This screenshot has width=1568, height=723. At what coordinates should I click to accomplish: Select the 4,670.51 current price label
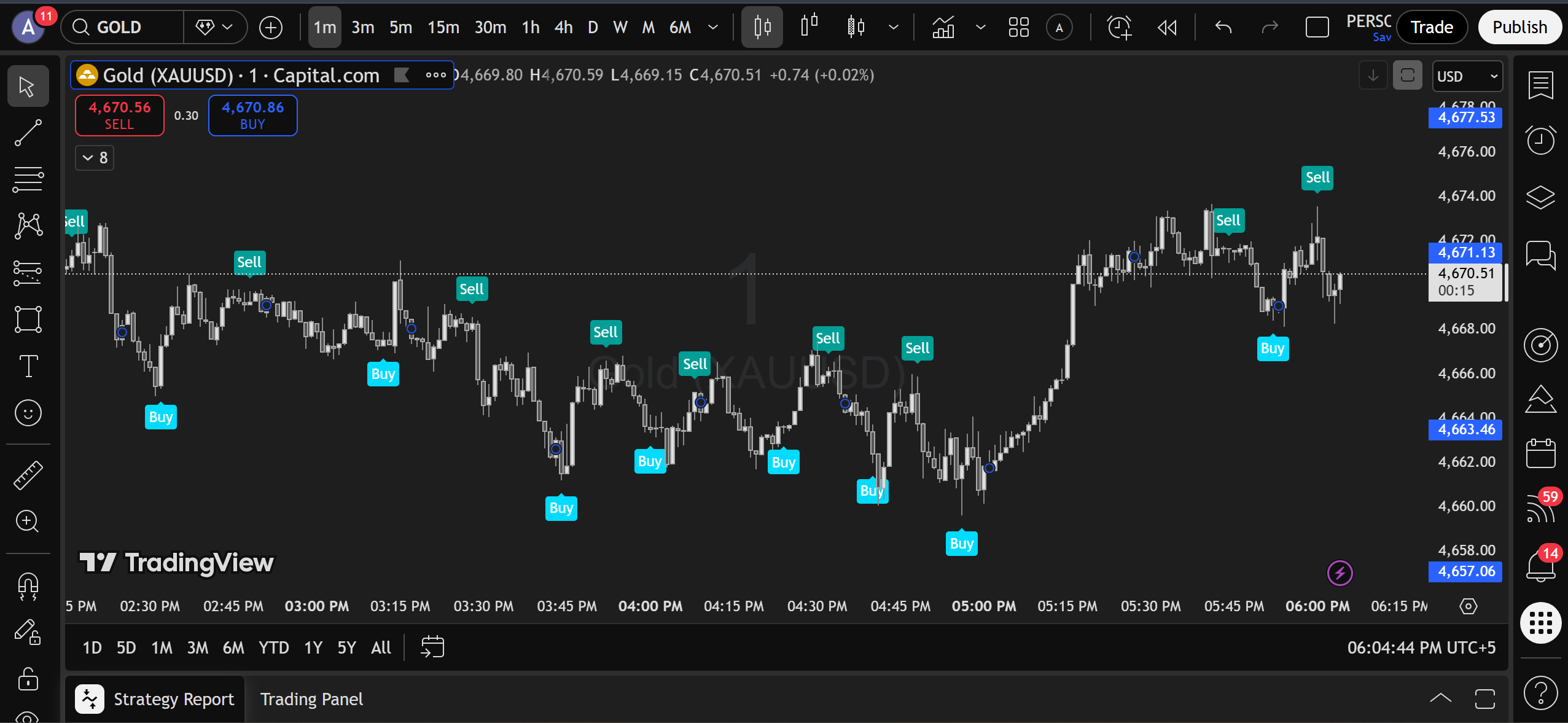1465,282
